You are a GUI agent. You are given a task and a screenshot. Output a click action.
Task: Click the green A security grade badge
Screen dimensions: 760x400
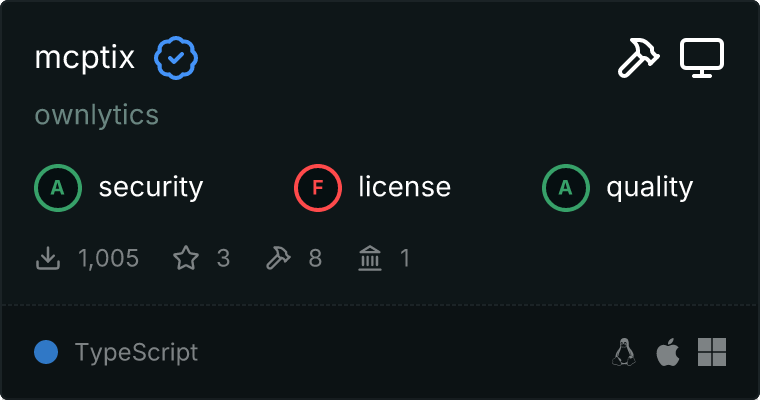pyautogui.click(x=58, y=187)
